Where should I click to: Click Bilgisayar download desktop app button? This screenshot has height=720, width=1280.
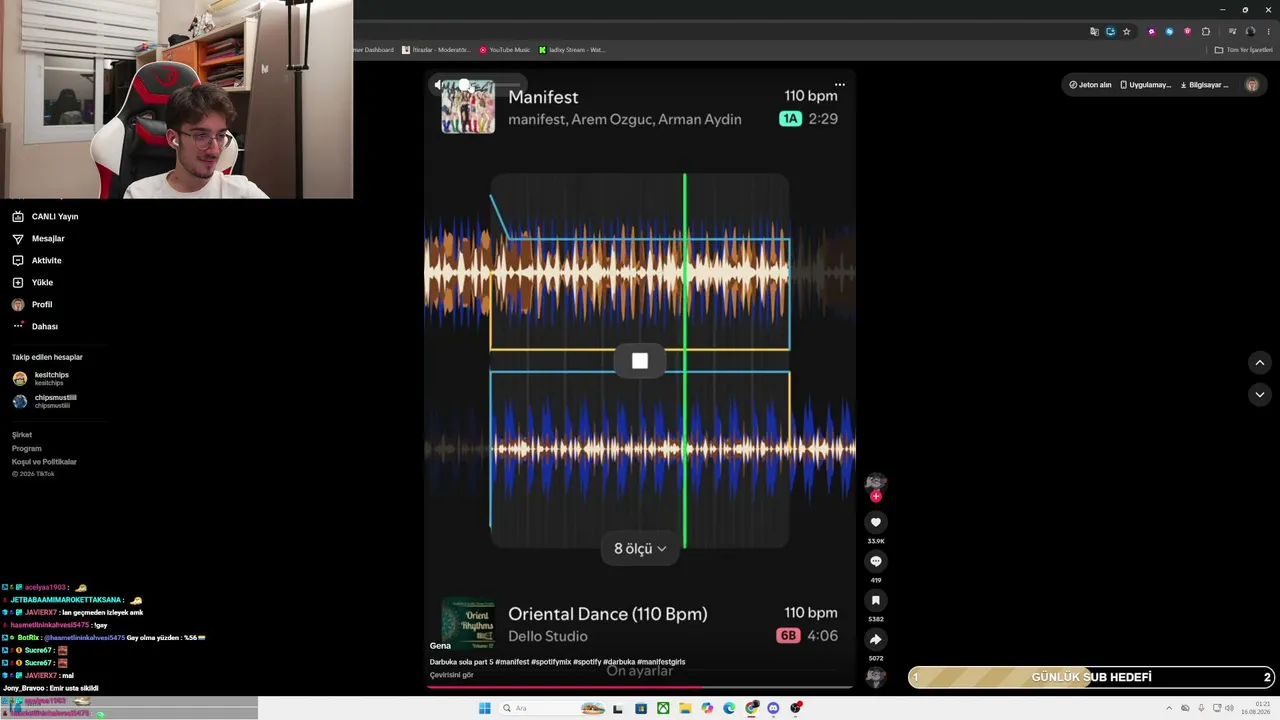point(1205,85)
